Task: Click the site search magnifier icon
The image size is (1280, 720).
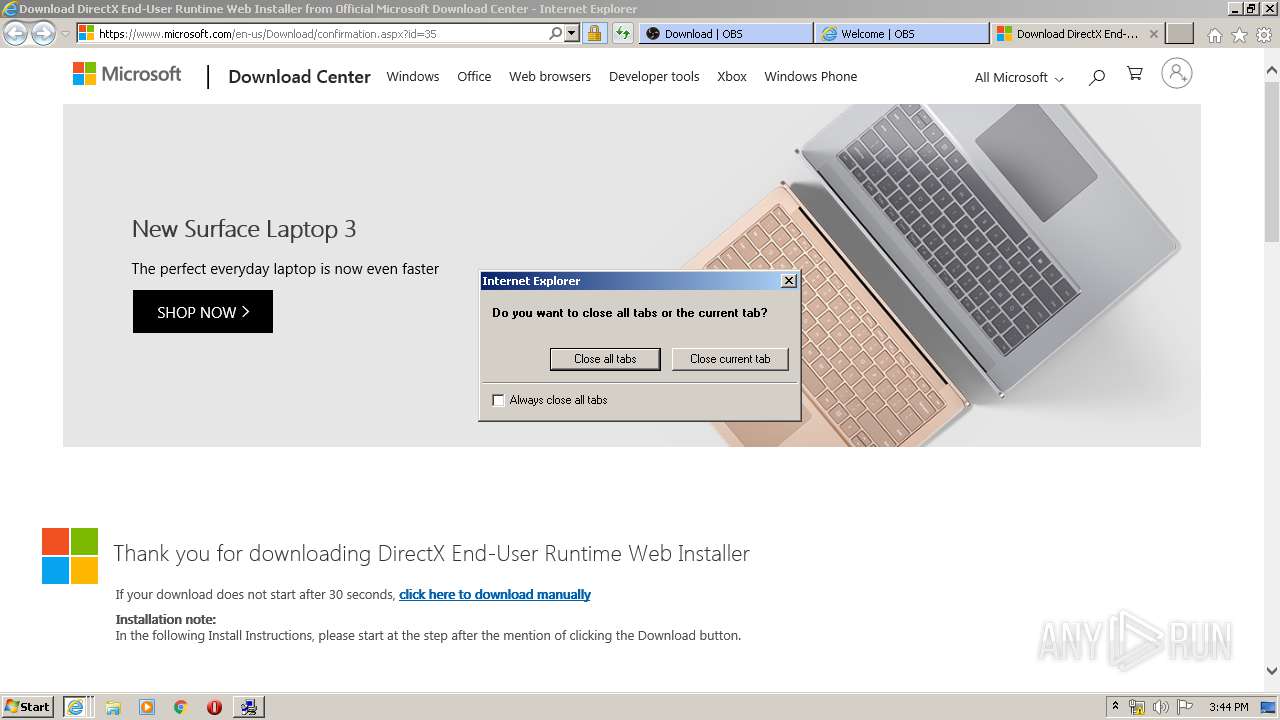Action: point(1097,76)
